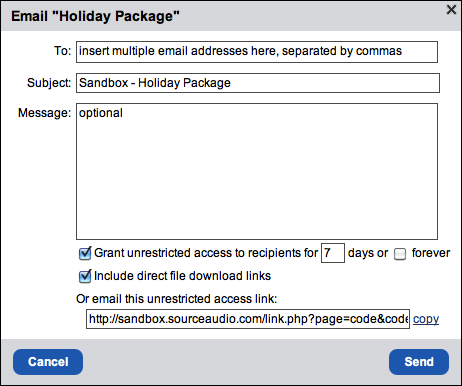Click the number of days field

click(x=333, y=253)
